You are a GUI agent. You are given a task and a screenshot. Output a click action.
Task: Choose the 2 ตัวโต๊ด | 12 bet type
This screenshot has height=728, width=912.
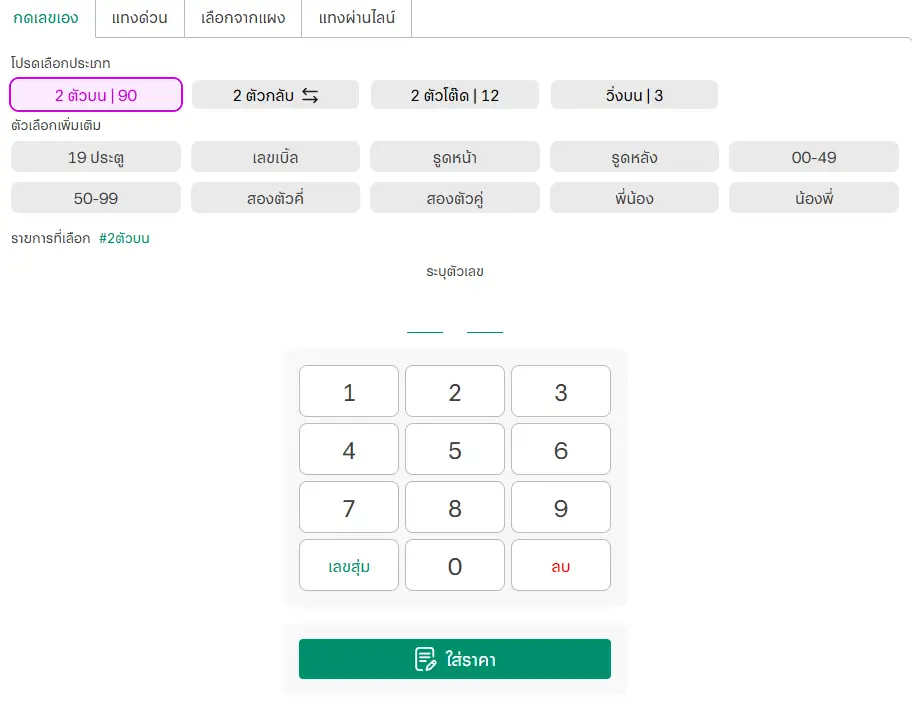(455, 95)
